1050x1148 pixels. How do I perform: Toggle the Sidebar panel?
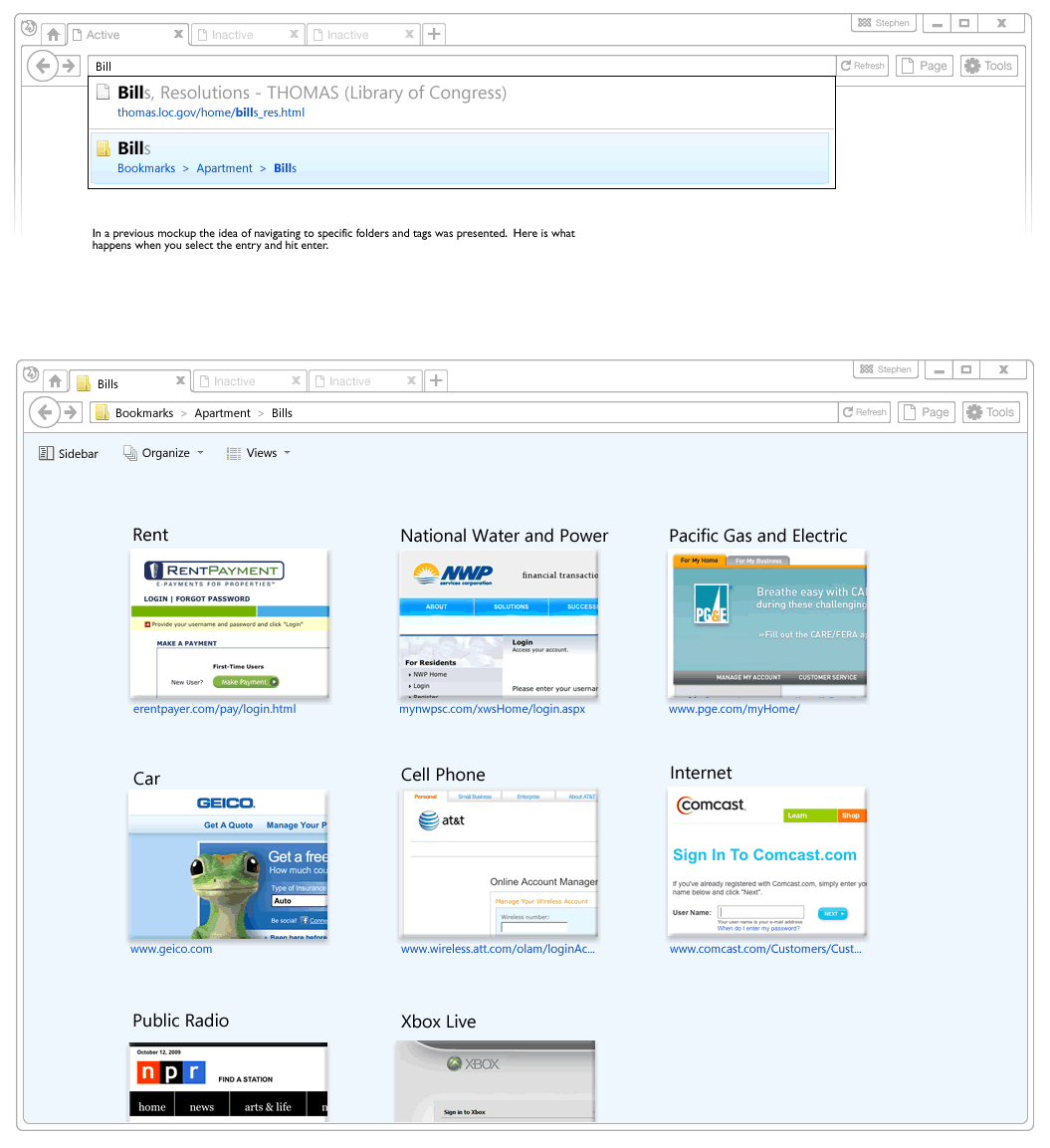(x=68, y=453)
